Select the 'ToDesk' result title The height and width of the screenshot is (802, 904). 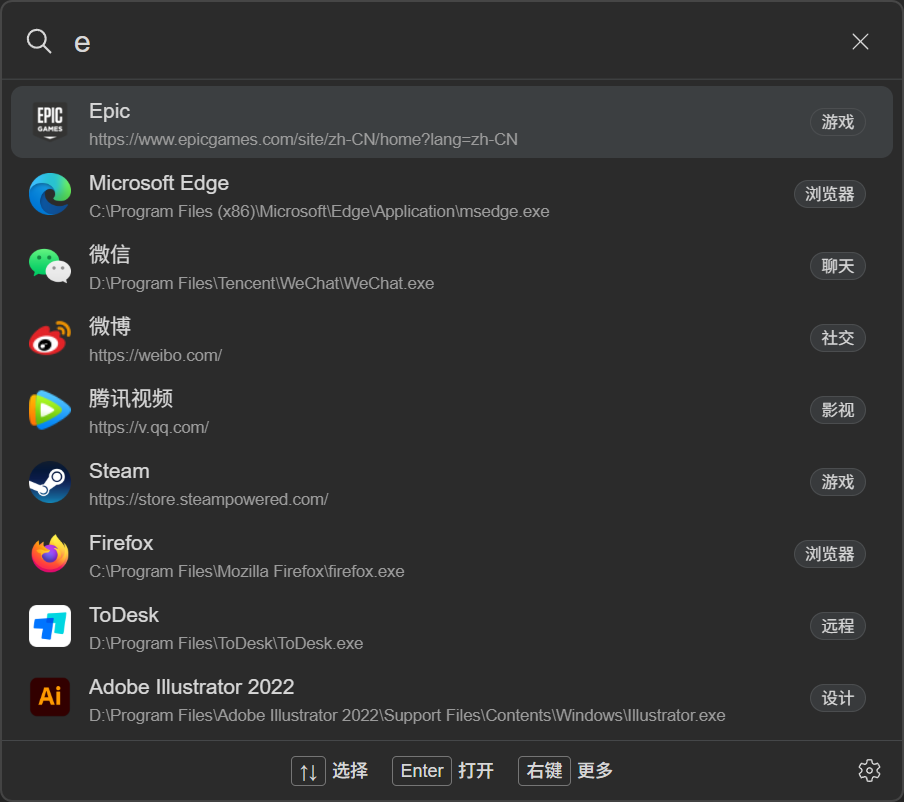(x=124, y=615)
